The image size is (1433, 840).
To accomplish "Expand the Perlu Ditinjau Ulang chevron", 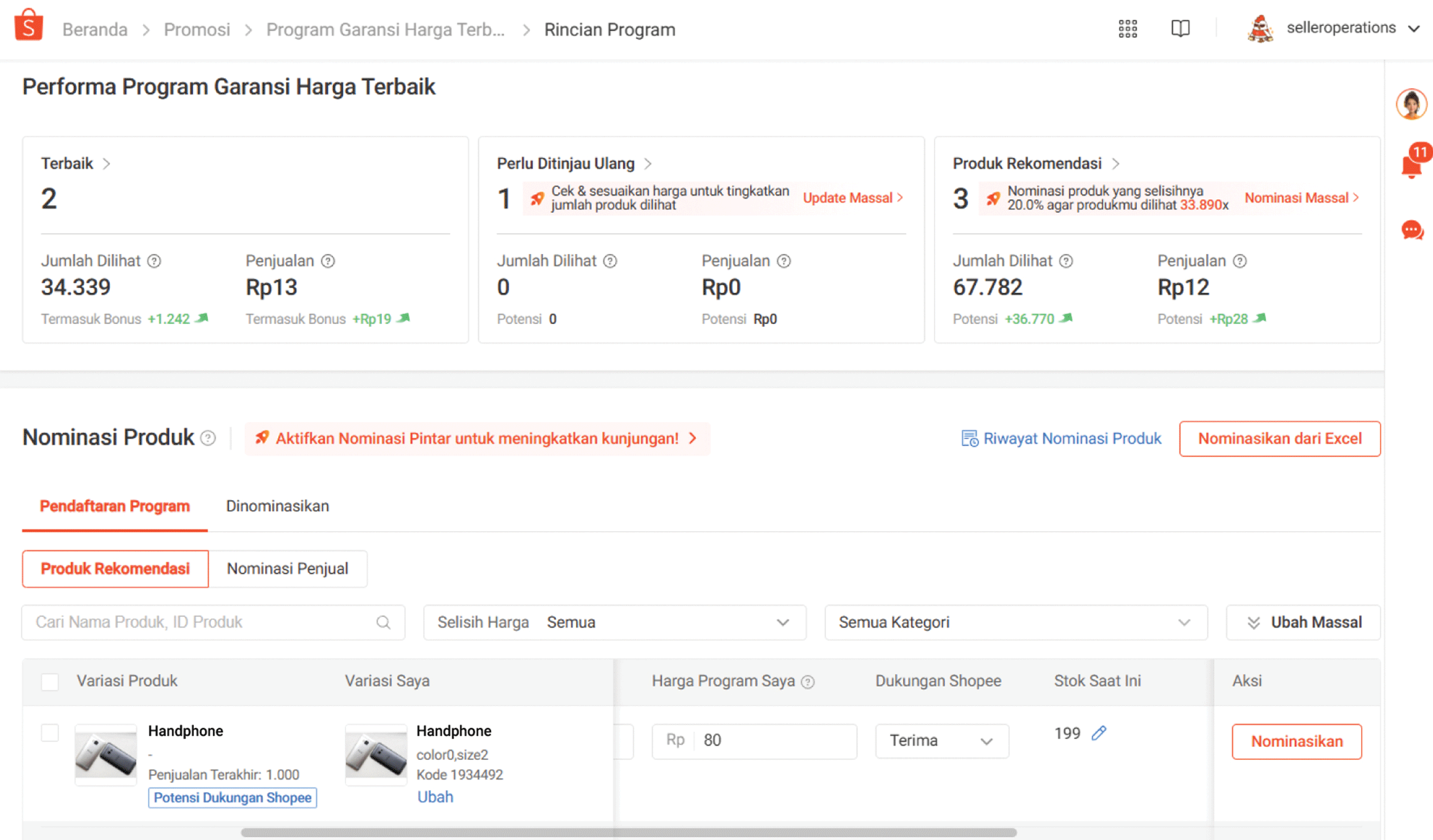I will pyautogui.click(x=648, y=164).
